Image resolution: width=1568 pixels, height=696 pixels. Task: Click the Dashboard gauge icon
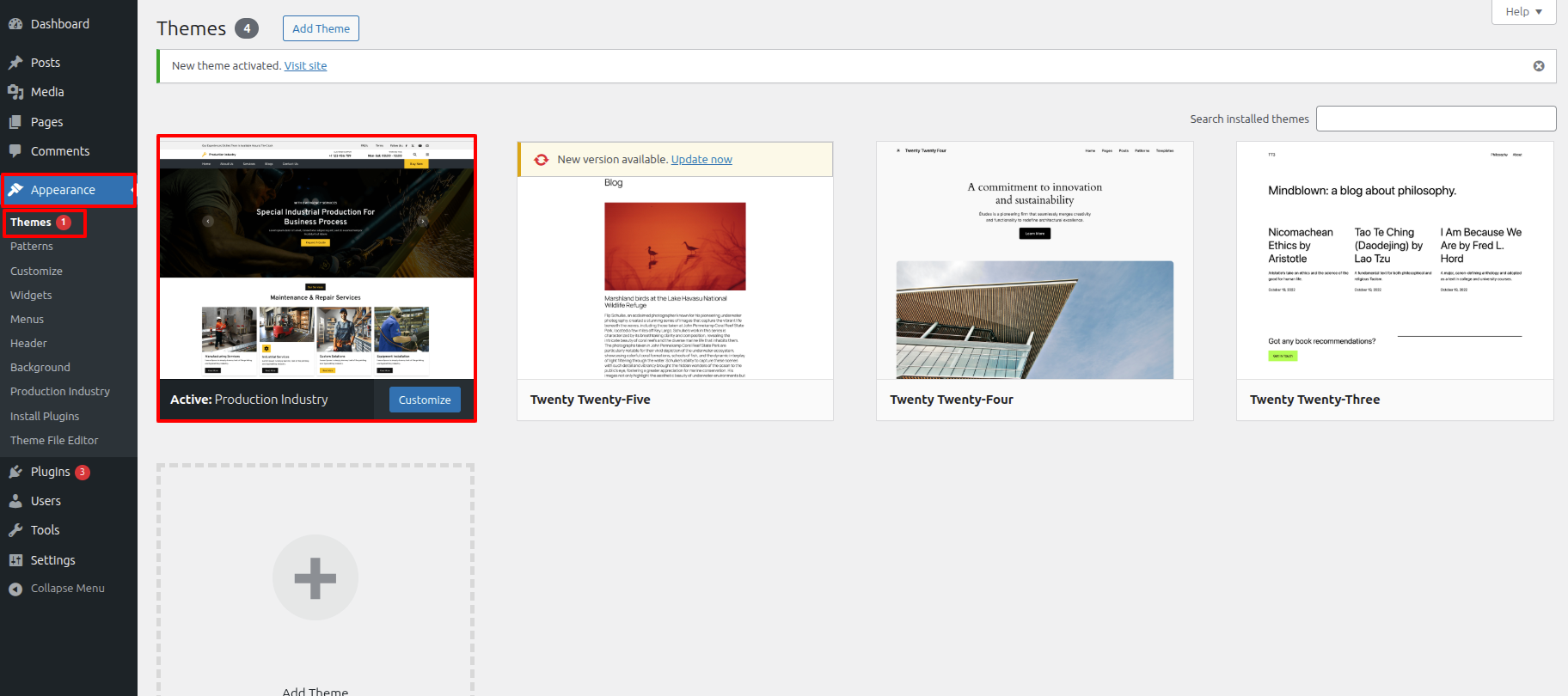coord(15,24)
